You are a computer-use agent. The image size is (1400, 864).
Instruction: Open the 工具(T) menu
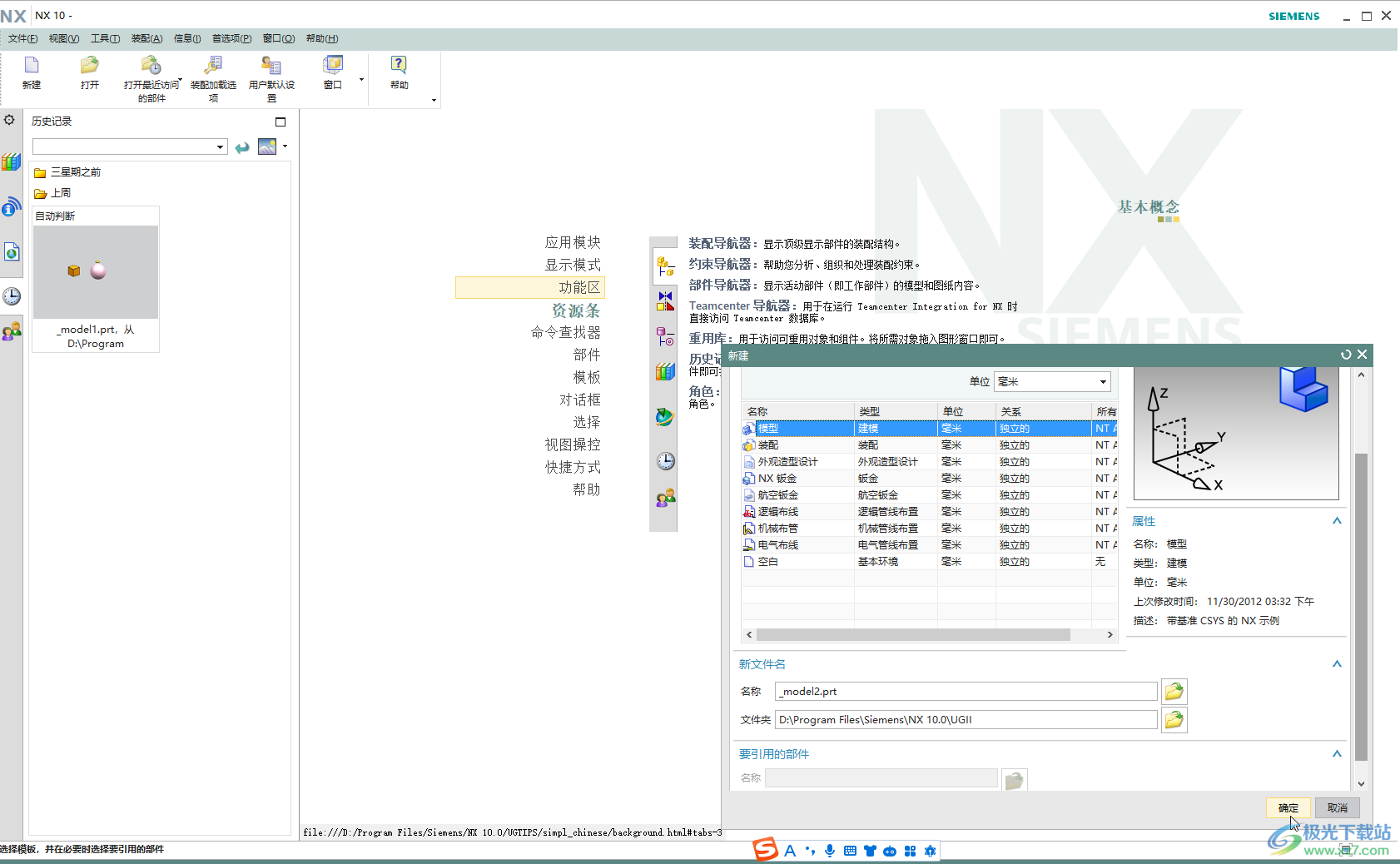105,38
